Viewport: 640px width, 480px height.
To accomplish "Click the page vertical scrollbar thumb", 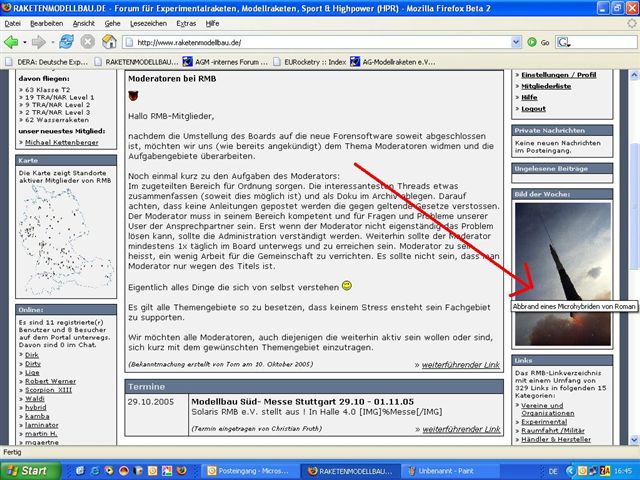I will pyautogui.click(x=634, y=206).
